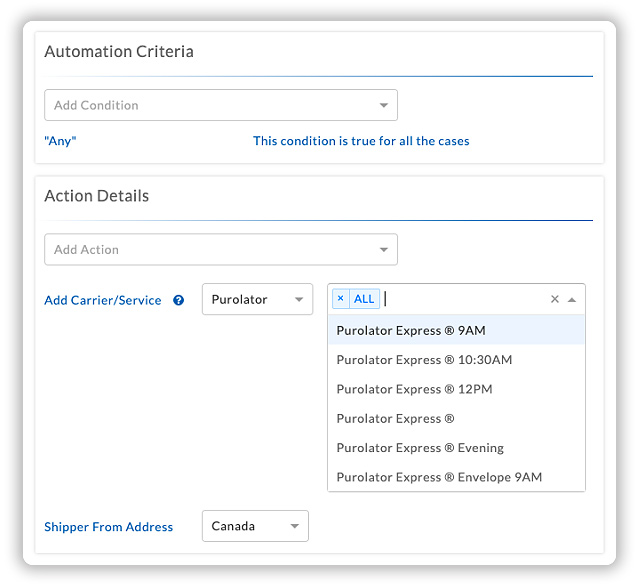This screenshot has height=588, width=640.
Task: Collapse the service list with up arrow
Action: click(572, 300)
